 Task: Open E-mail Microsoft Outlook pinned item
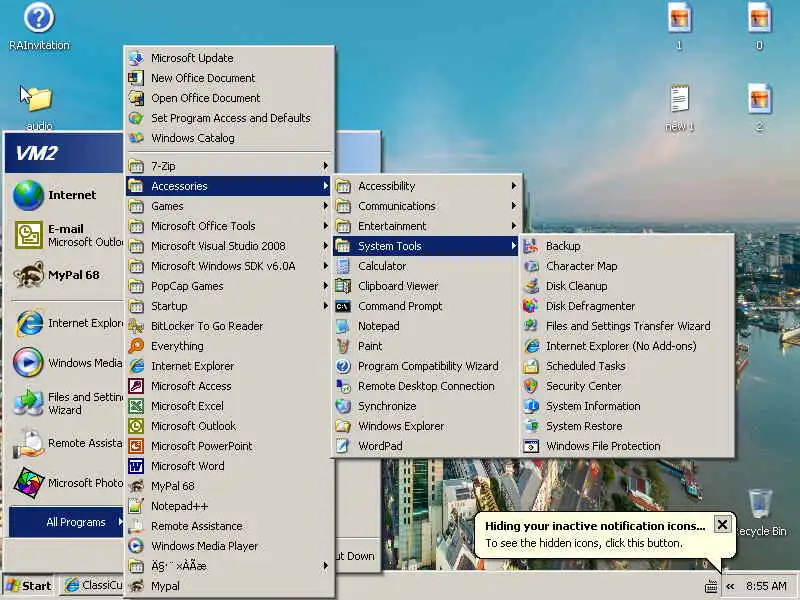[x=66, y=235]
